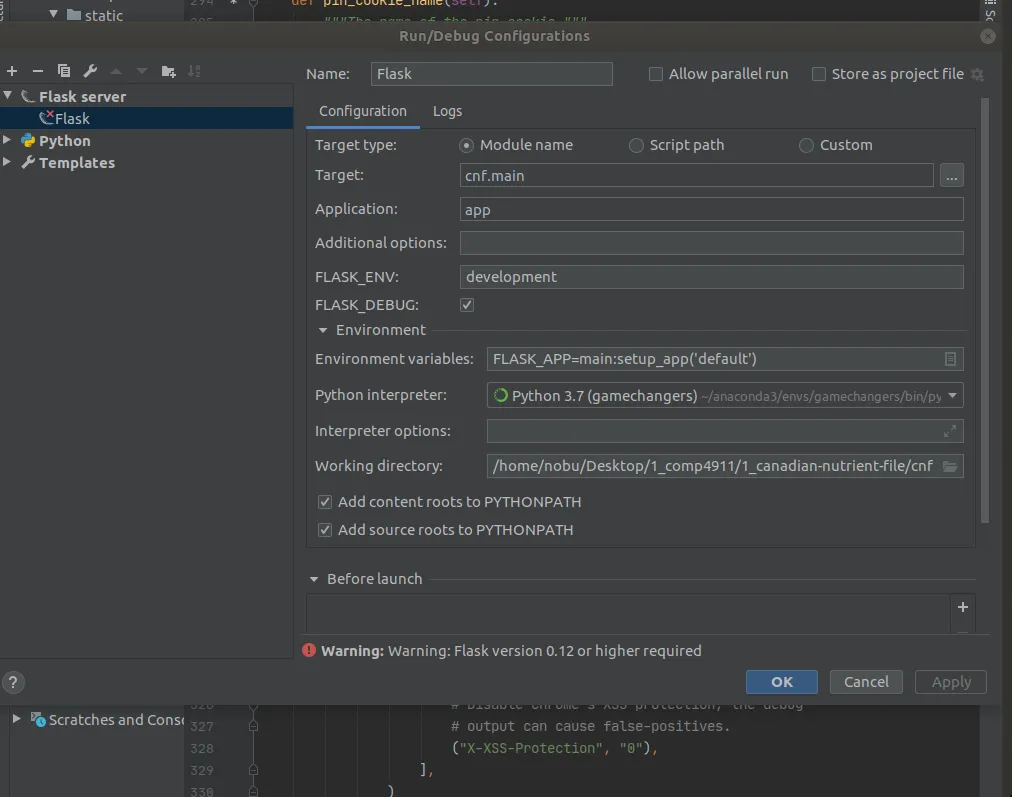Uncheck the FLASK_DEBUG checkbox

pyautogui.click(x=467, y=305)
